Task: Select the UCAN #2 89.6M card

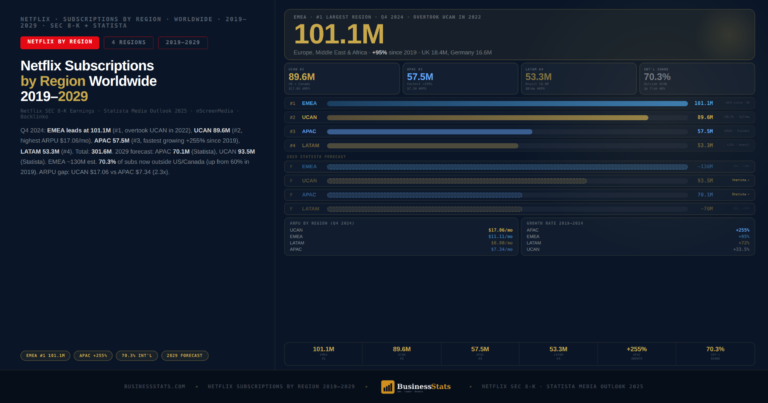Action: click(x=342, y=78)
